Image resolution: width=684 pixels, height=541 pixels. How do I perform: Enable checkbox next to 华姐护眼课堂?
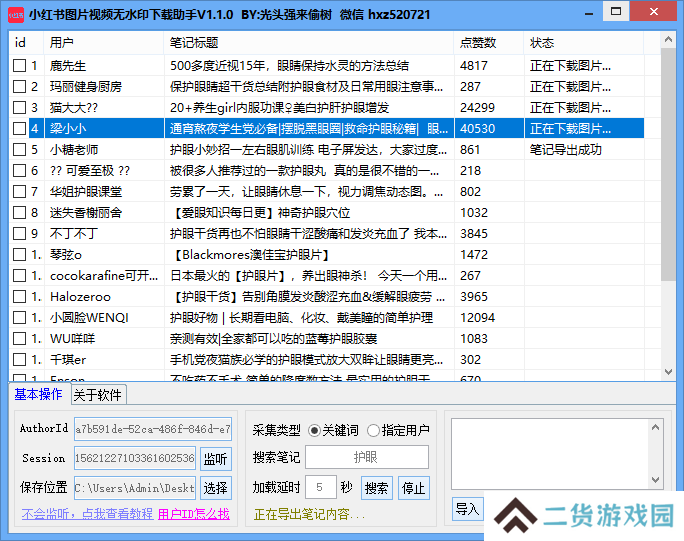pyautogui.click(x=19, y=192)
